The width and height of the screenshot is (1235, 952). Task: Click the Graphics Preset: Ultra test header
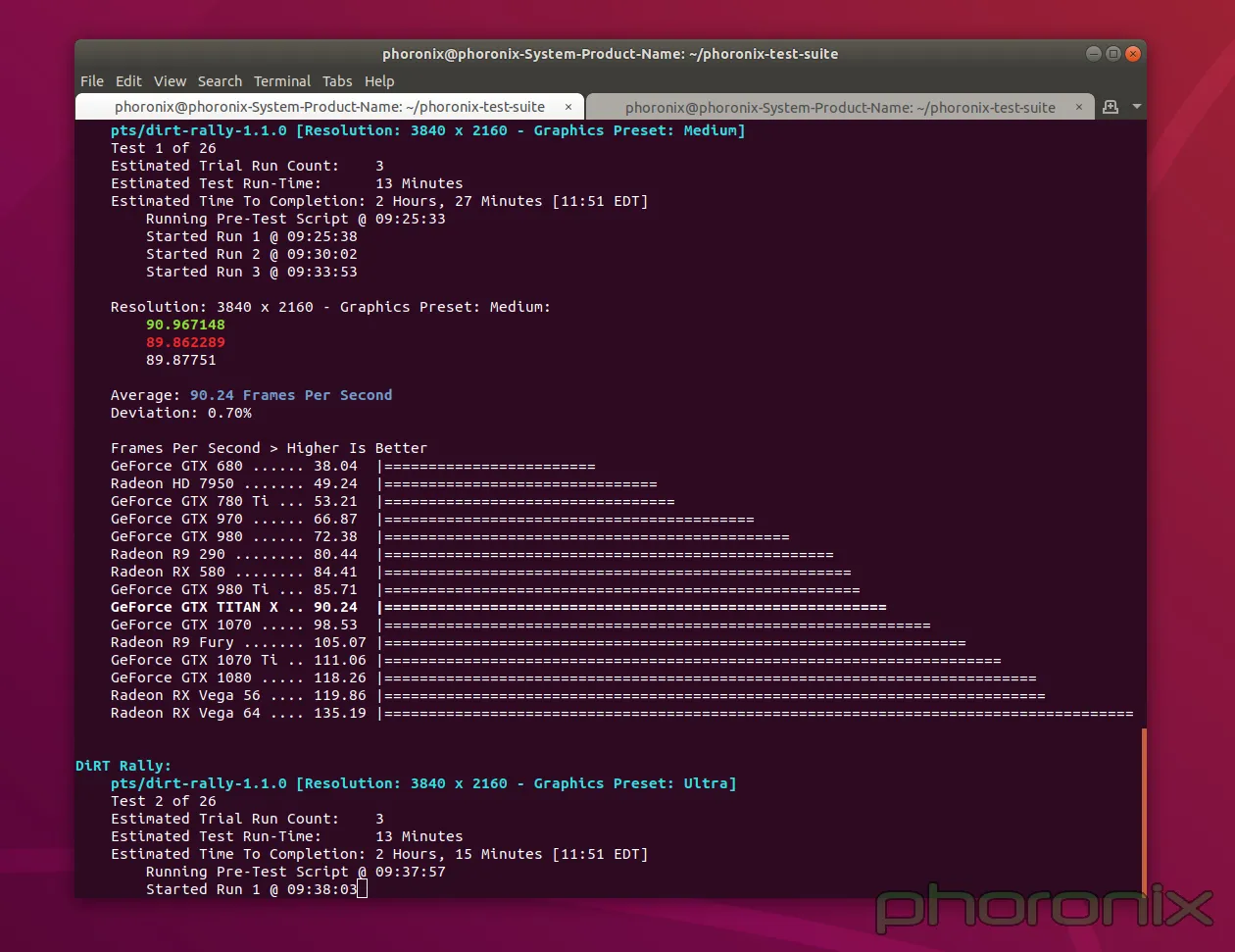click(423, 783)
